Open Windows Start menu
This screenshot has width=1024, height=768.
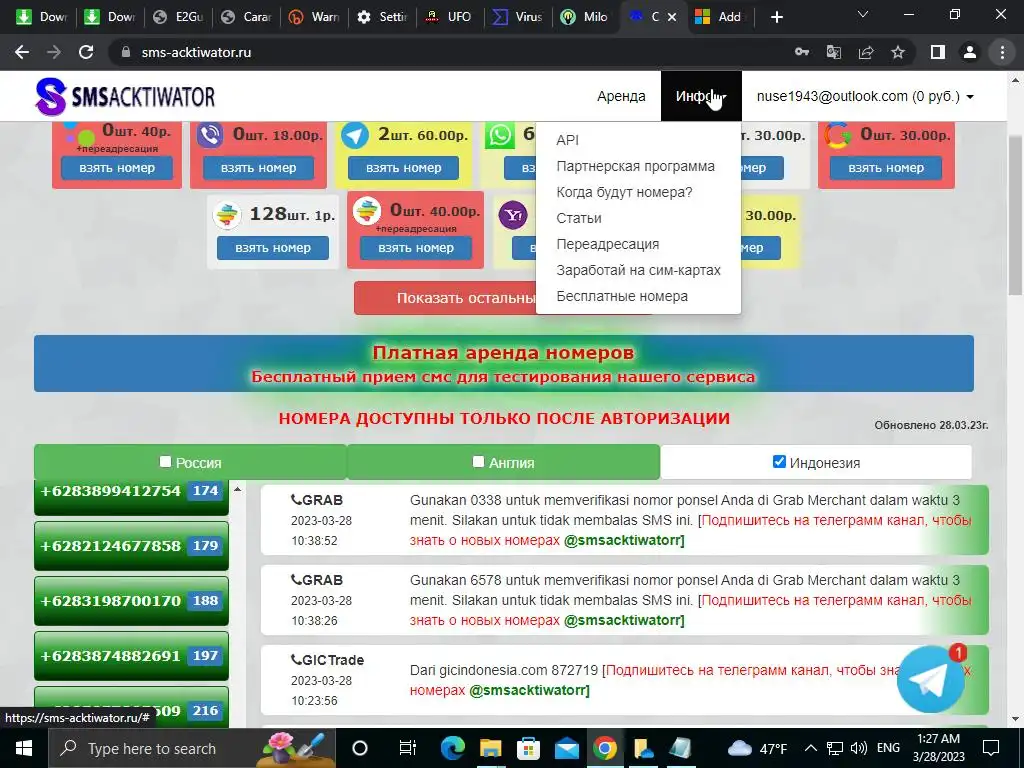24,748
